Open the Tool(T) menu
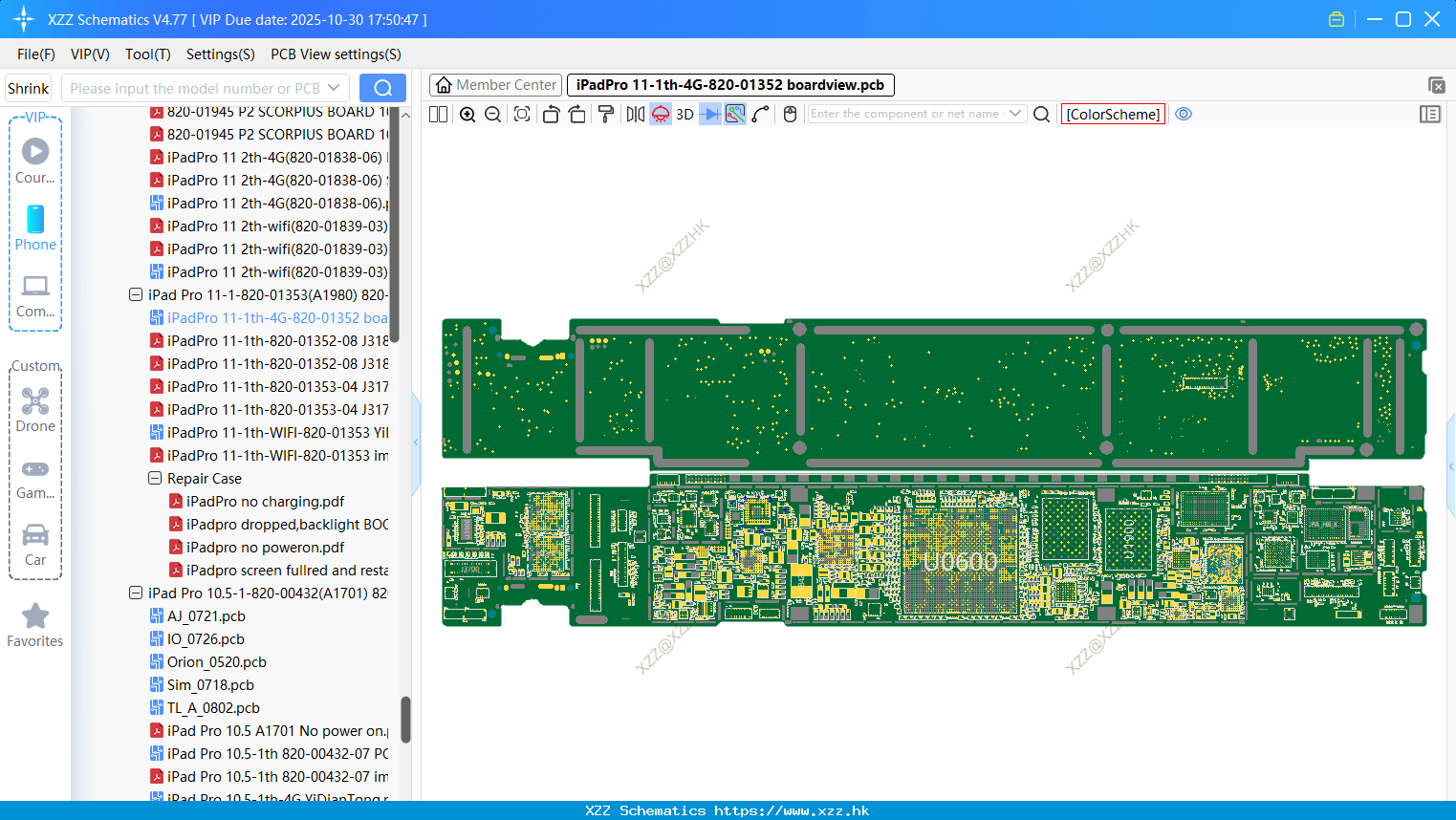 coord(148,54)
